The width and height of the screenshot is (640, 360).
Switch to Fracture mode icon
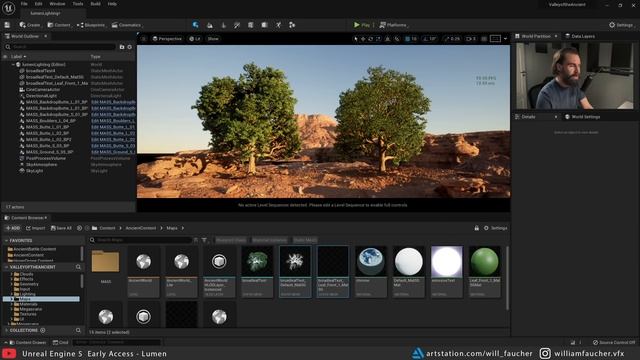point(264,25)
